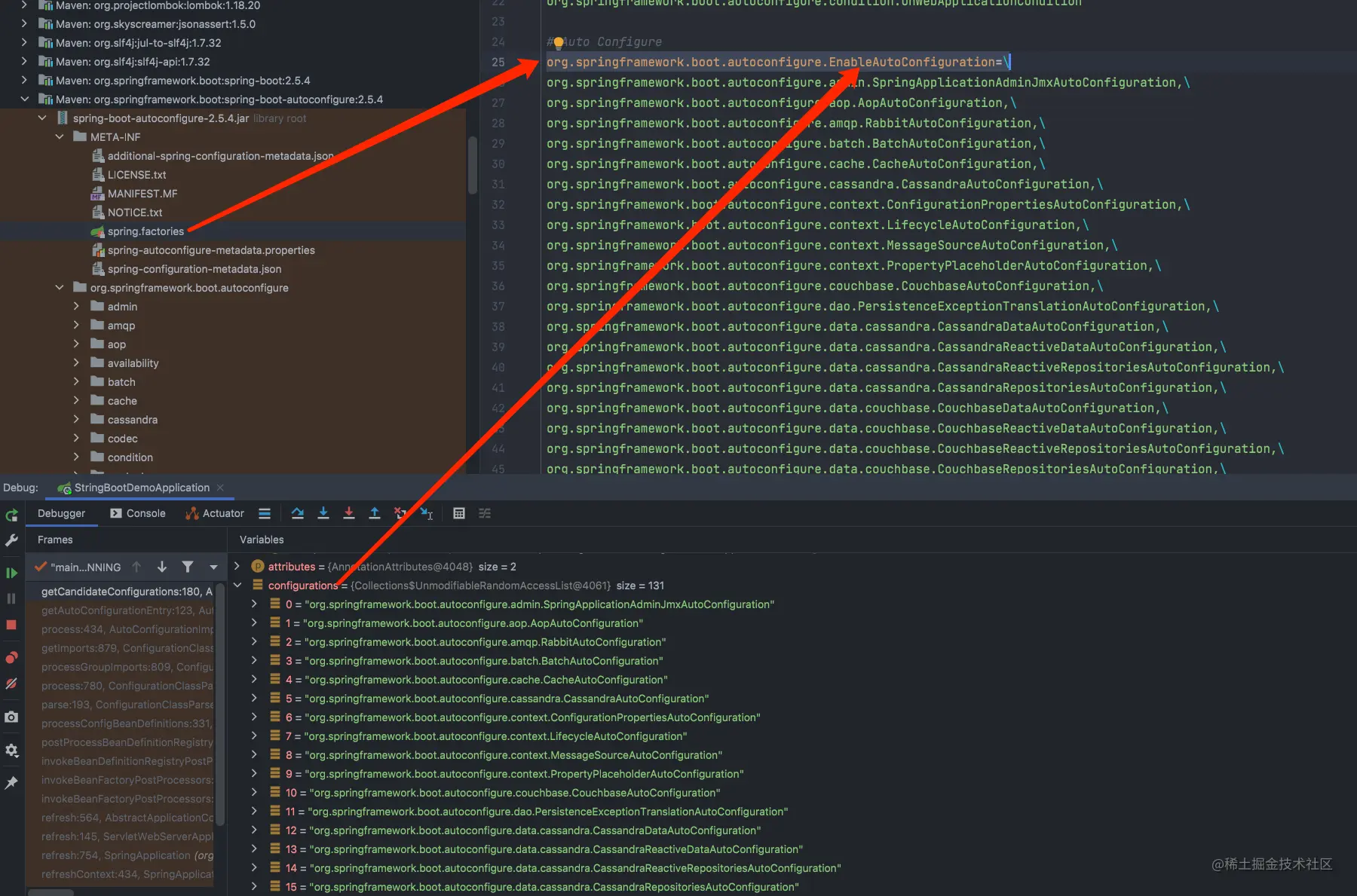Pin the debug tab with pin icon
This screenshot has height=896, width=1357.
tap(11, 783)
